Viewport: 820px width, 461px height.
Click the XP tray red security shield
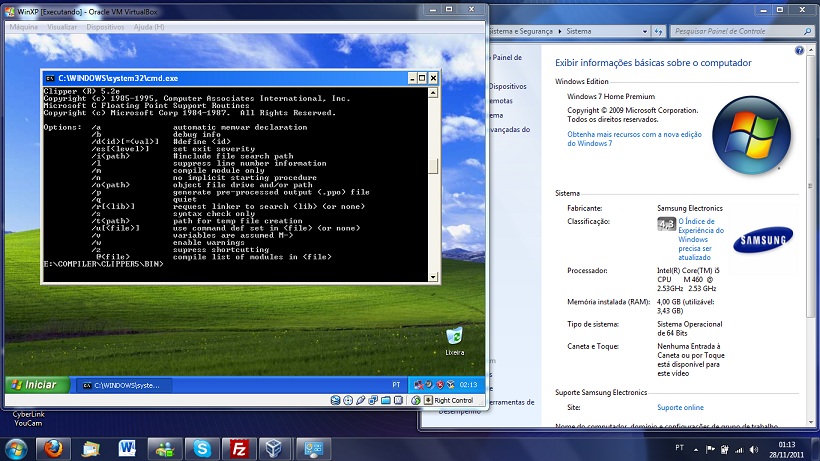[440, 385]
